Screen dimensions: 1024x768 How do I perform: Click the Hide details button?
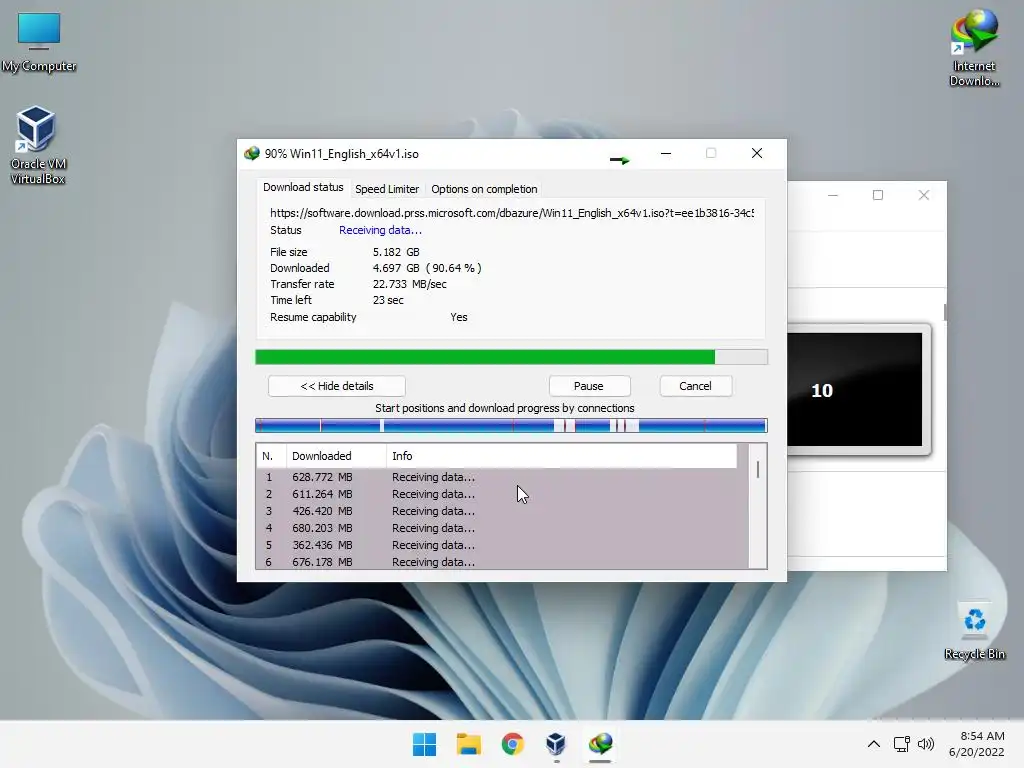tap(337, 386)
